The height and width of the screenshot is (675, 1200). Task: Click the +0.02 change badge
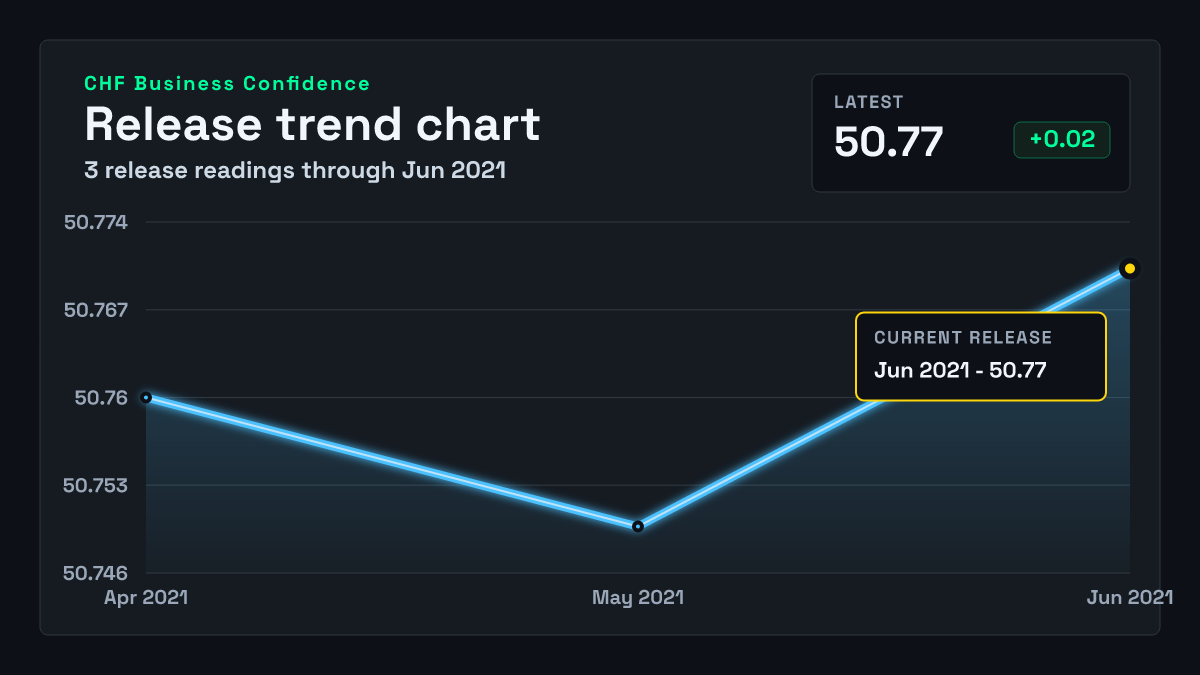coord(1062,140)
